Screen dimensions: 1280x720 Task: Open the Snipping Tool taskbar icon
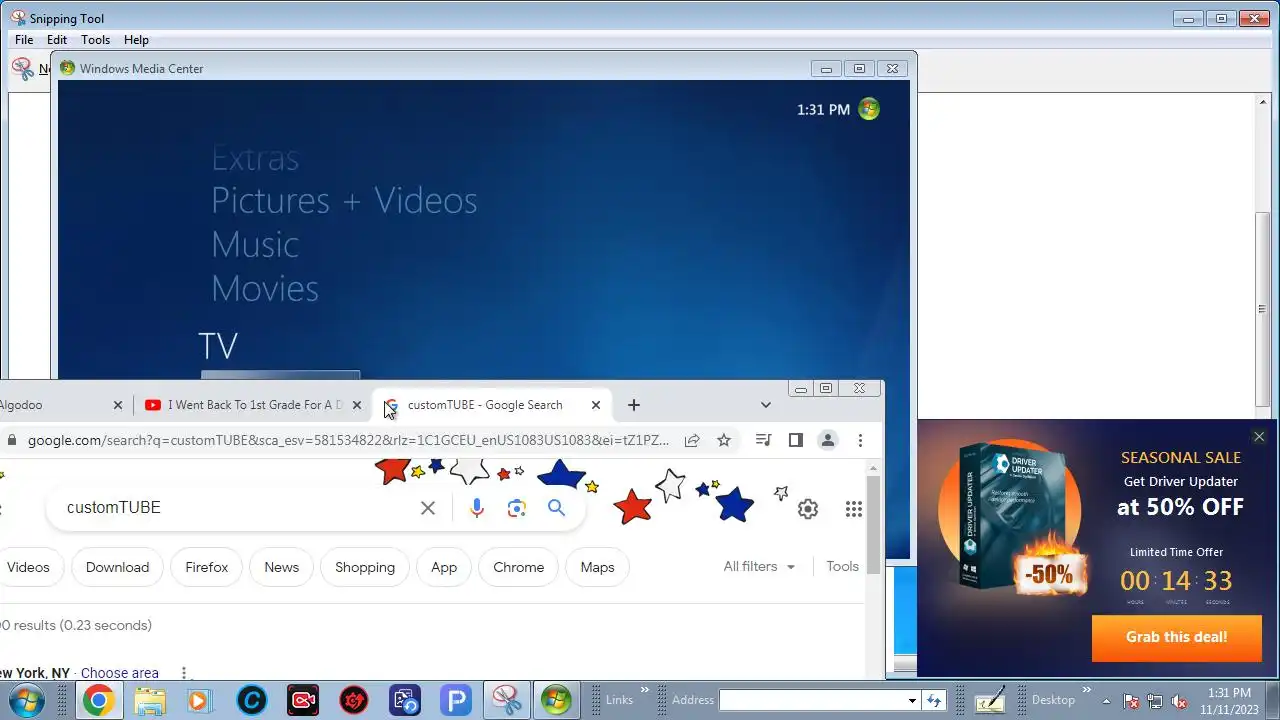[507, 700]
